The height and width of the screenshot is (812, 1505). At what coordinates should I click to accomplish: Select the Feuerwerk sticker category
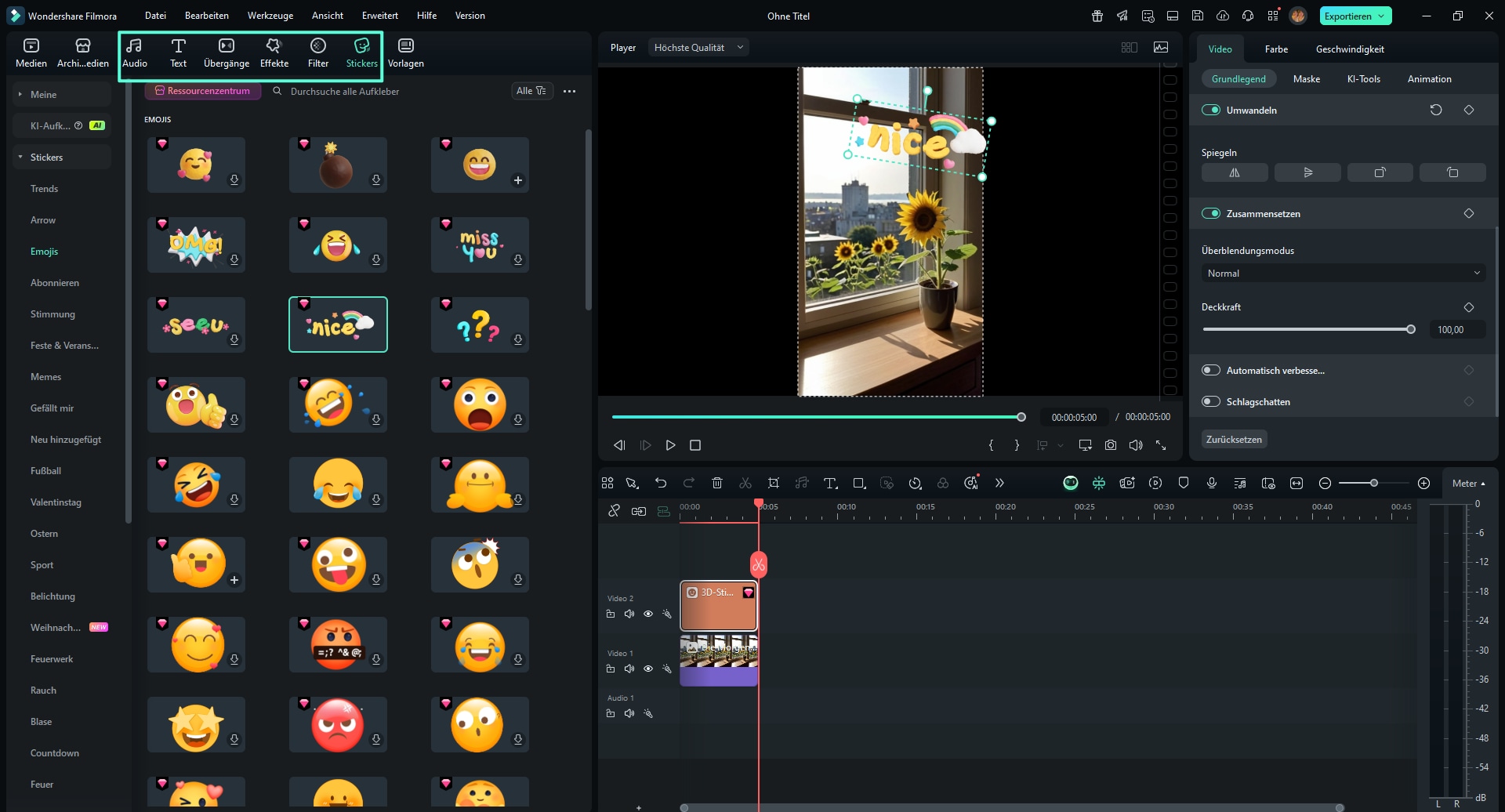[x=52, y=658]
